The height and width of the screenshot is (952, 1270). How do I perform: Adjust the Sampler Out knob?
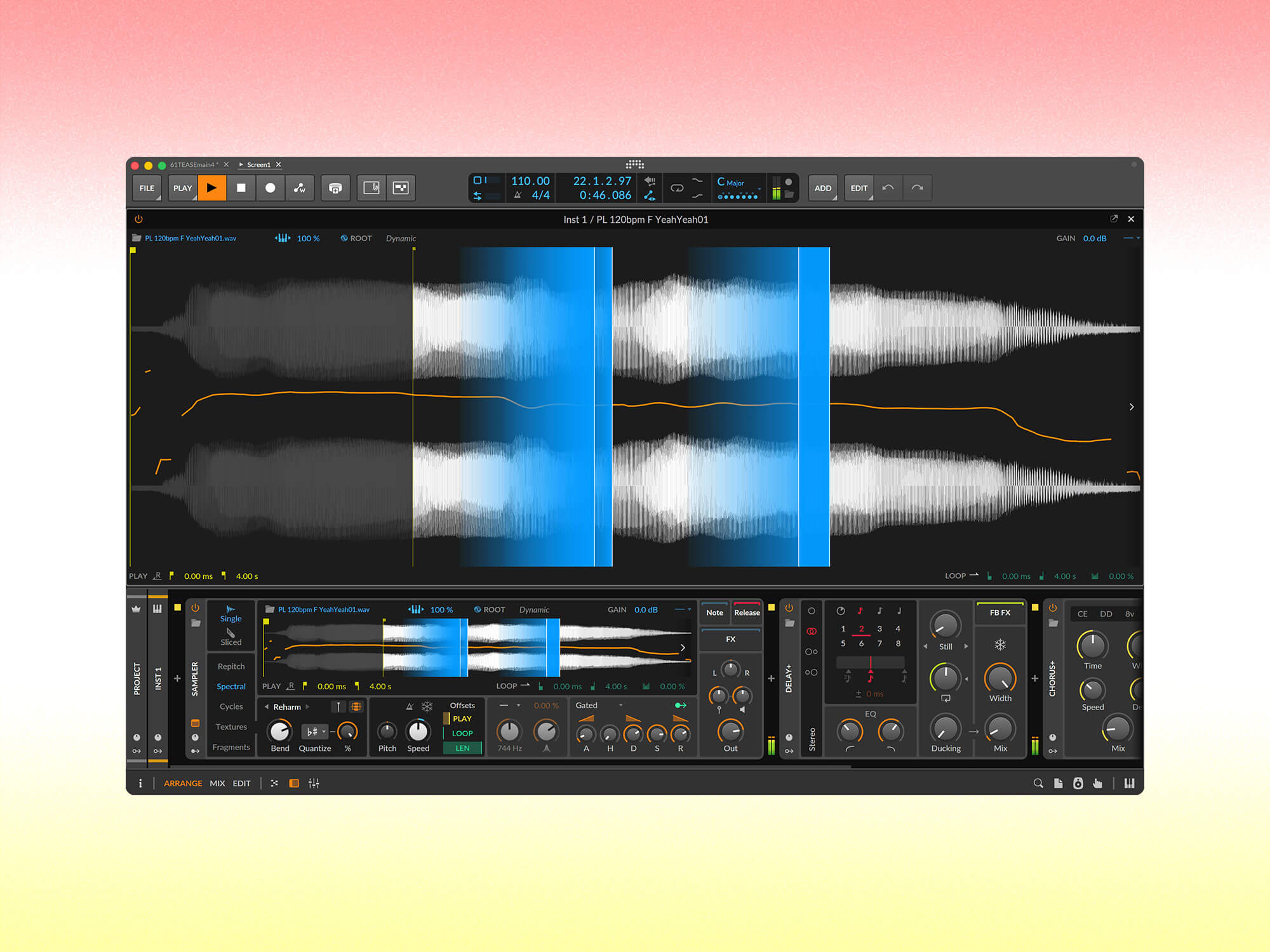[x=731, y=731]
